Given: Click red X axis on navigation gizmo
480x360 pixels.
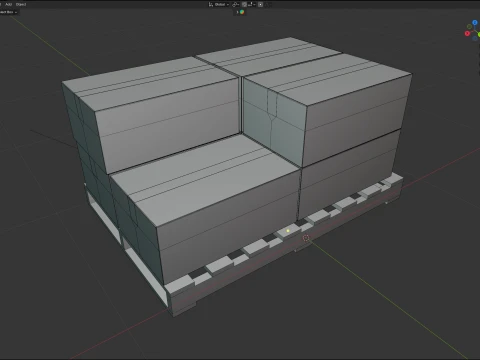Looking at the screenshot, I should pyautogui.click(x=467, y=33).
